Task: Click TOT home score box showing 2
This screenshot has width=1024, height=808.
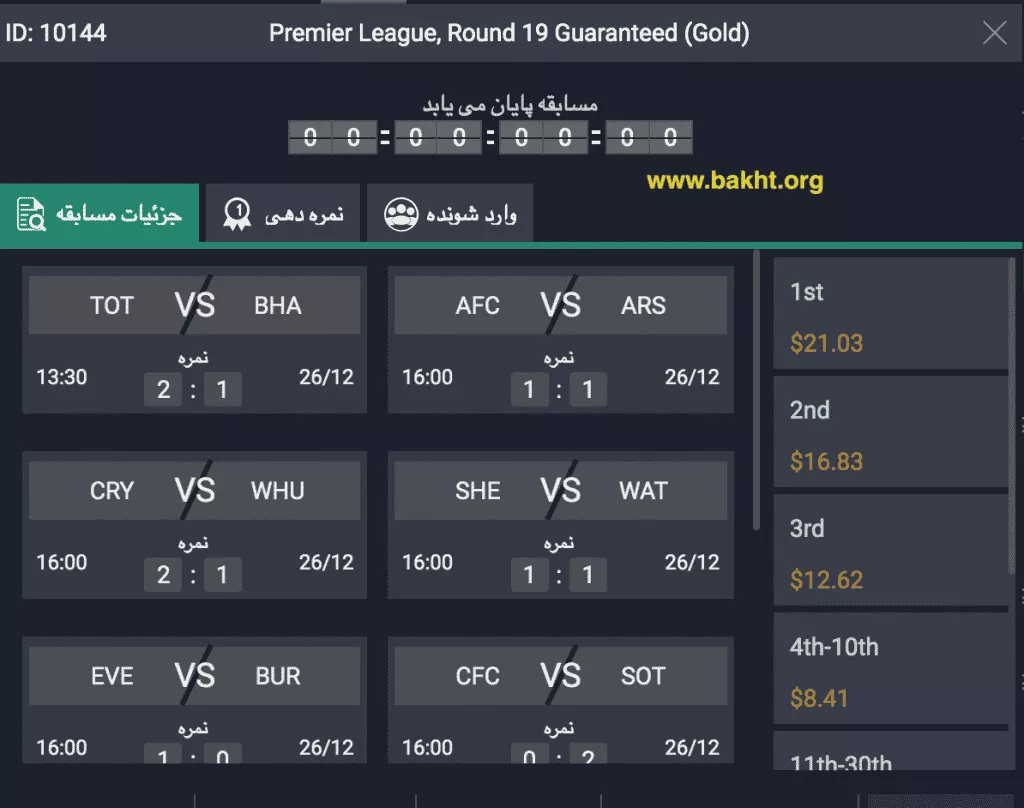Action: click(x=164, y=389)
